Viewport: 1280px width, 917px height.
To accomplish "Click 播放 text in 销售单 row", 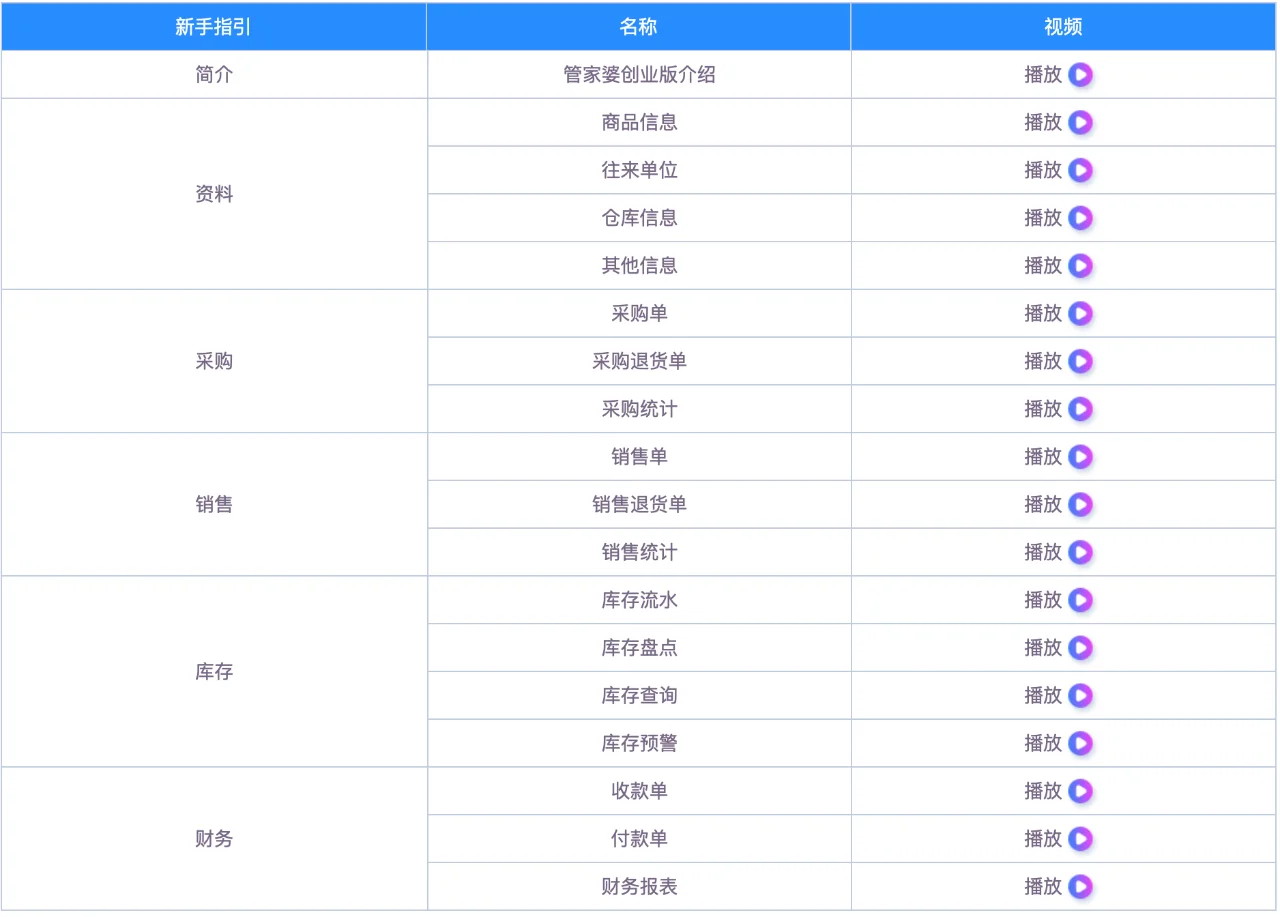I will pos(1043,457).
